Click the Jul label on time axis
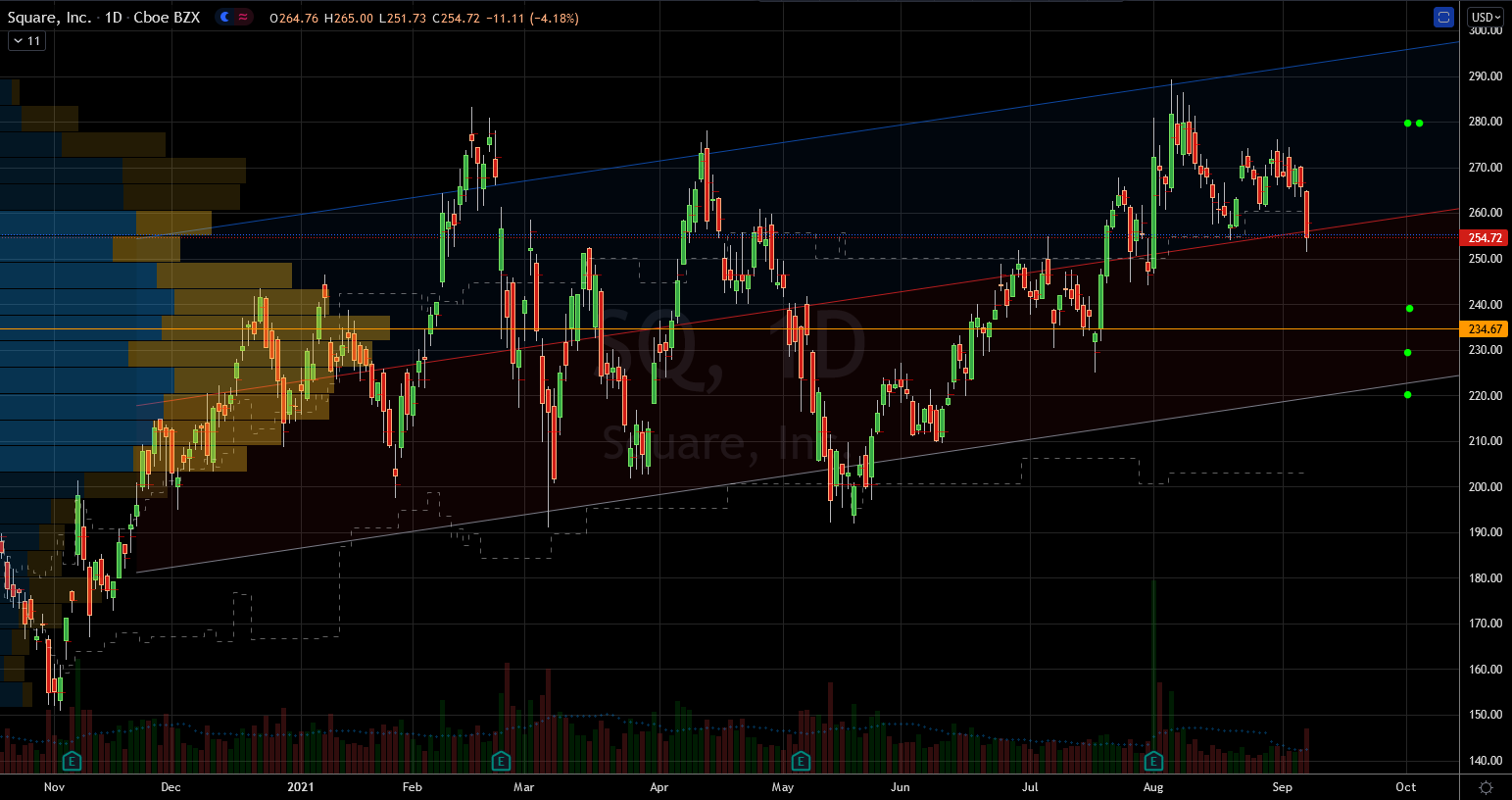 (1030, 787)
